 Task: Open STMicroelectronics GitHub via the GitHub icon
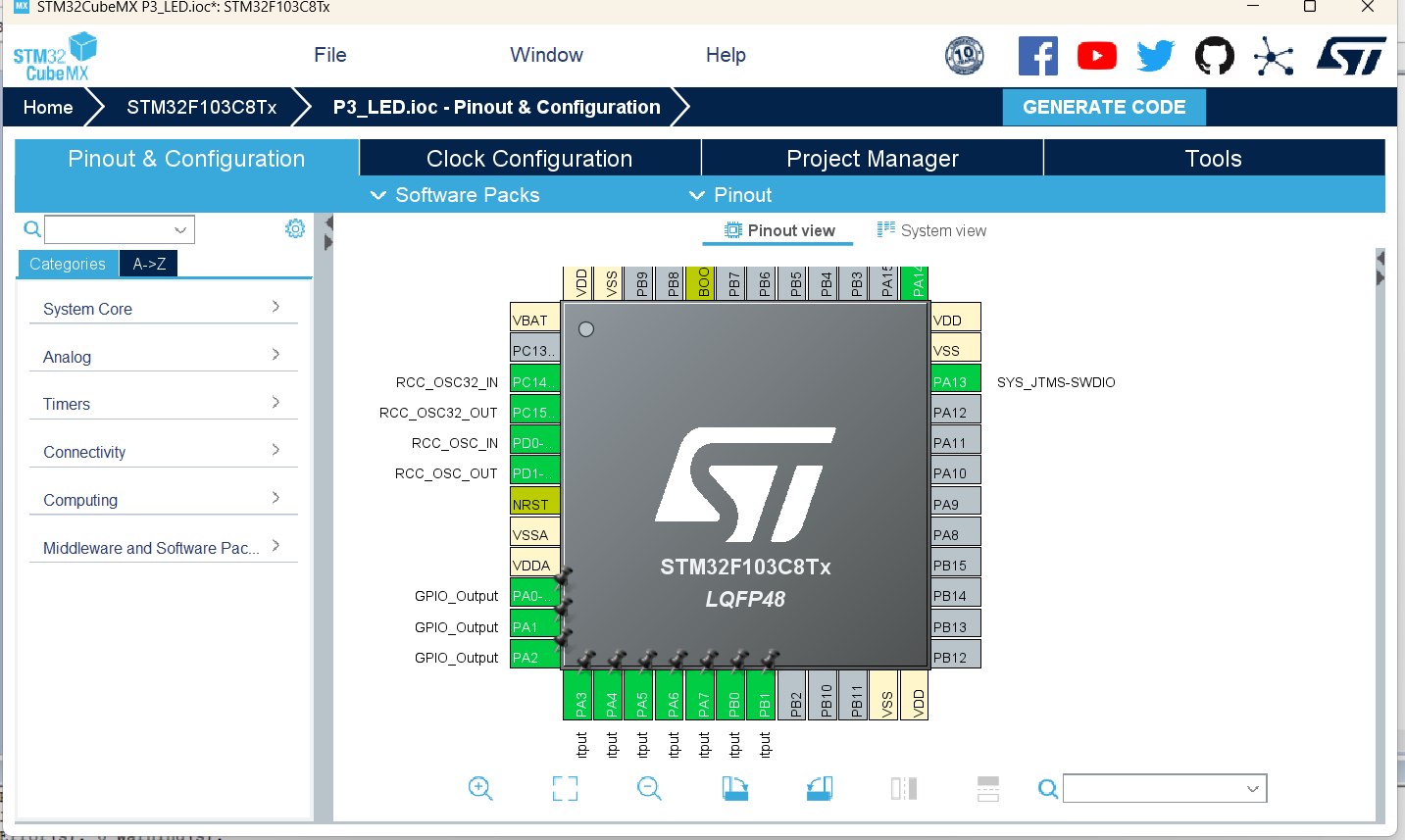click(1214, 56)
